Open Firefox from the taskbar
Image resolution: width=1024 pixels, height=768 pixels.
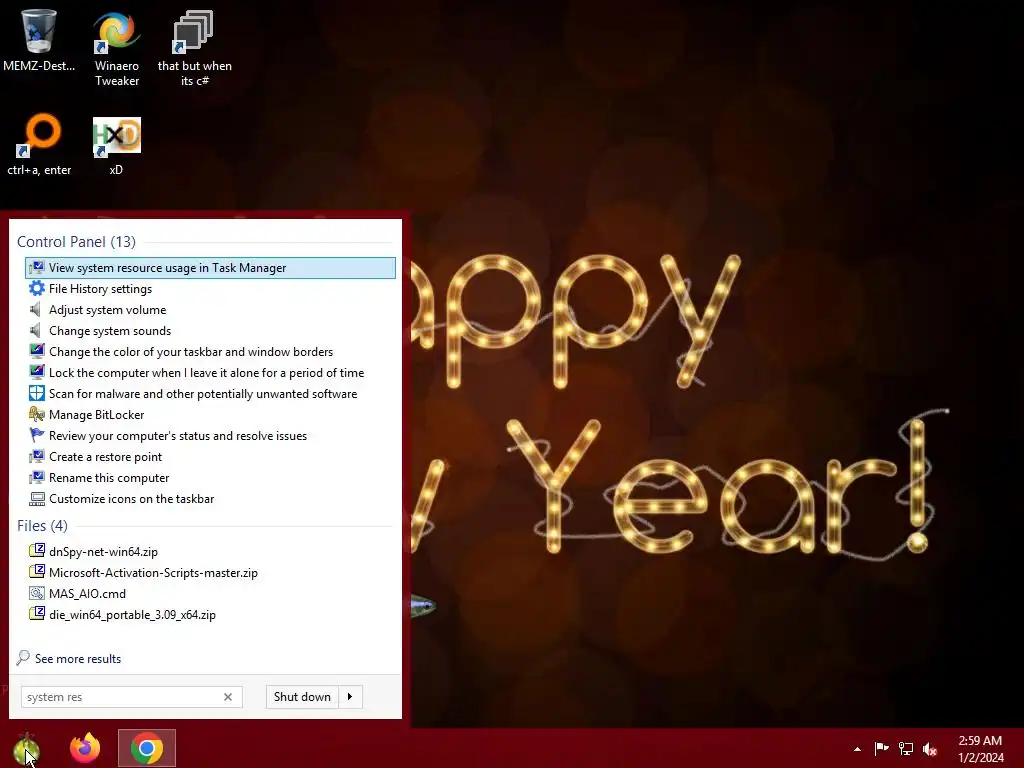pos(85,748)
